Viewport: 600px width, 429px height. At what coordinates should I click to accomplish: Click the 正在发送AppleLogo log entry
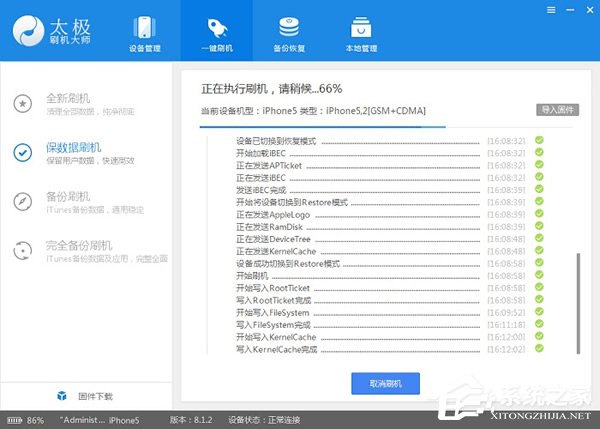point(273,214)
